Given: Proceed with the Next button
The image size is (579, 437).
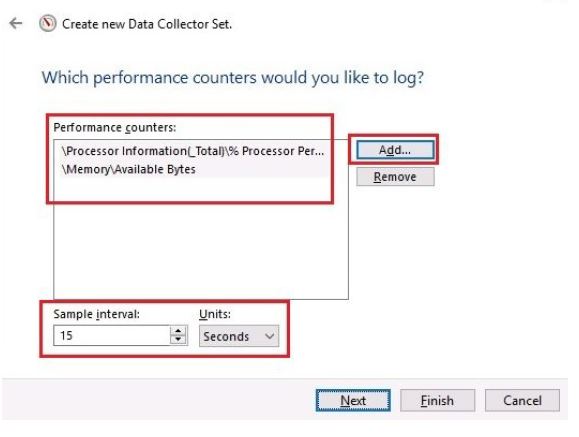Looking at the screenshot, I should [x=353, y=400].
